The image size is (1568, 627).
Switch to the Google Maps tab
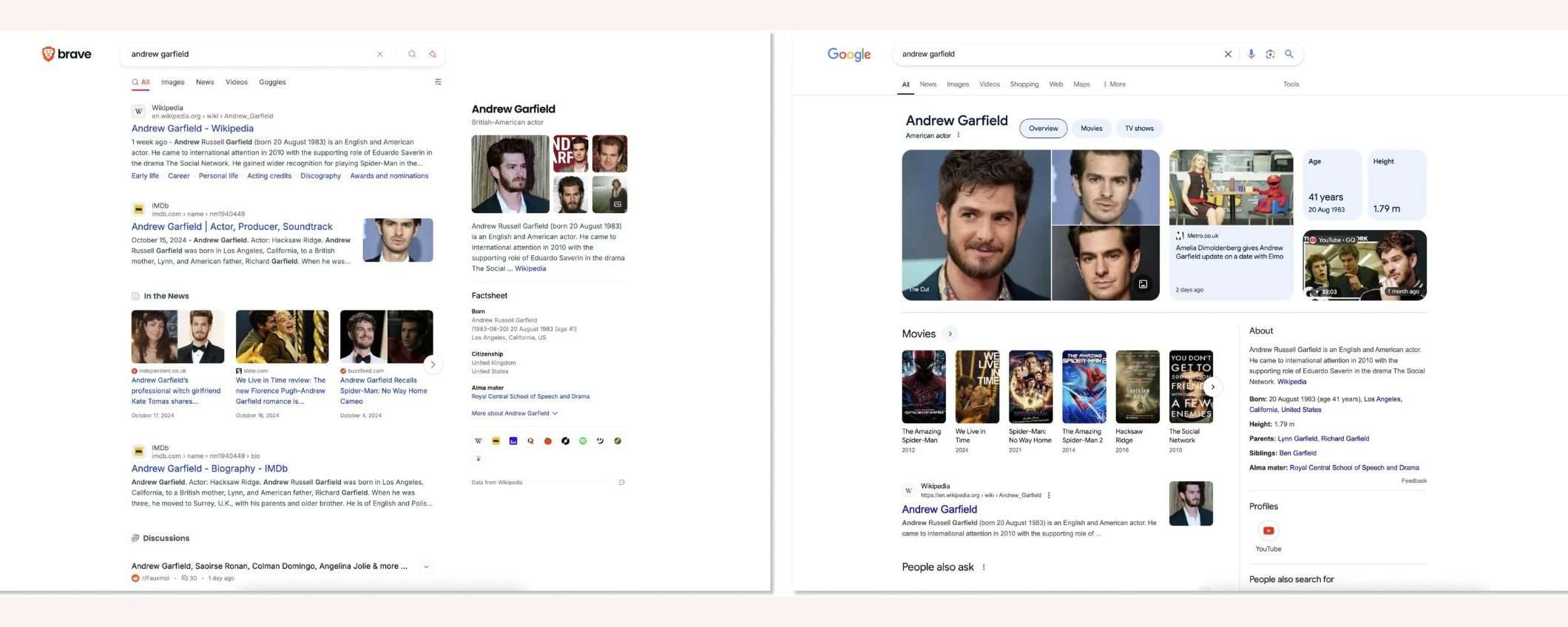tap(1081, 84)
